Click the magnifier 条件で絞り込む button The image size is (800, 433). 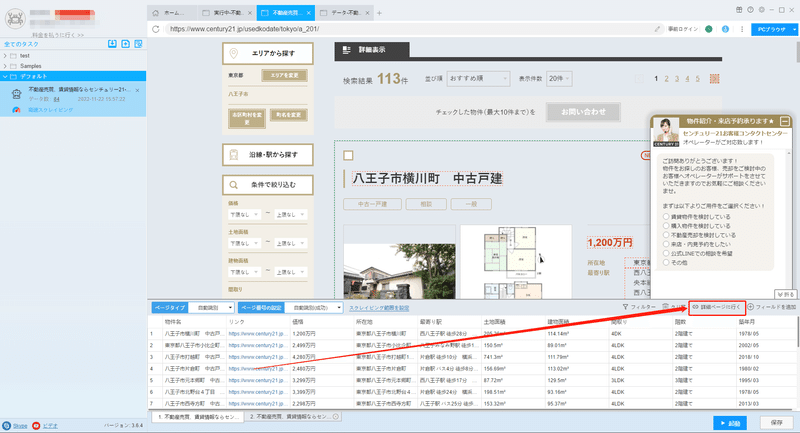(268, 185)
